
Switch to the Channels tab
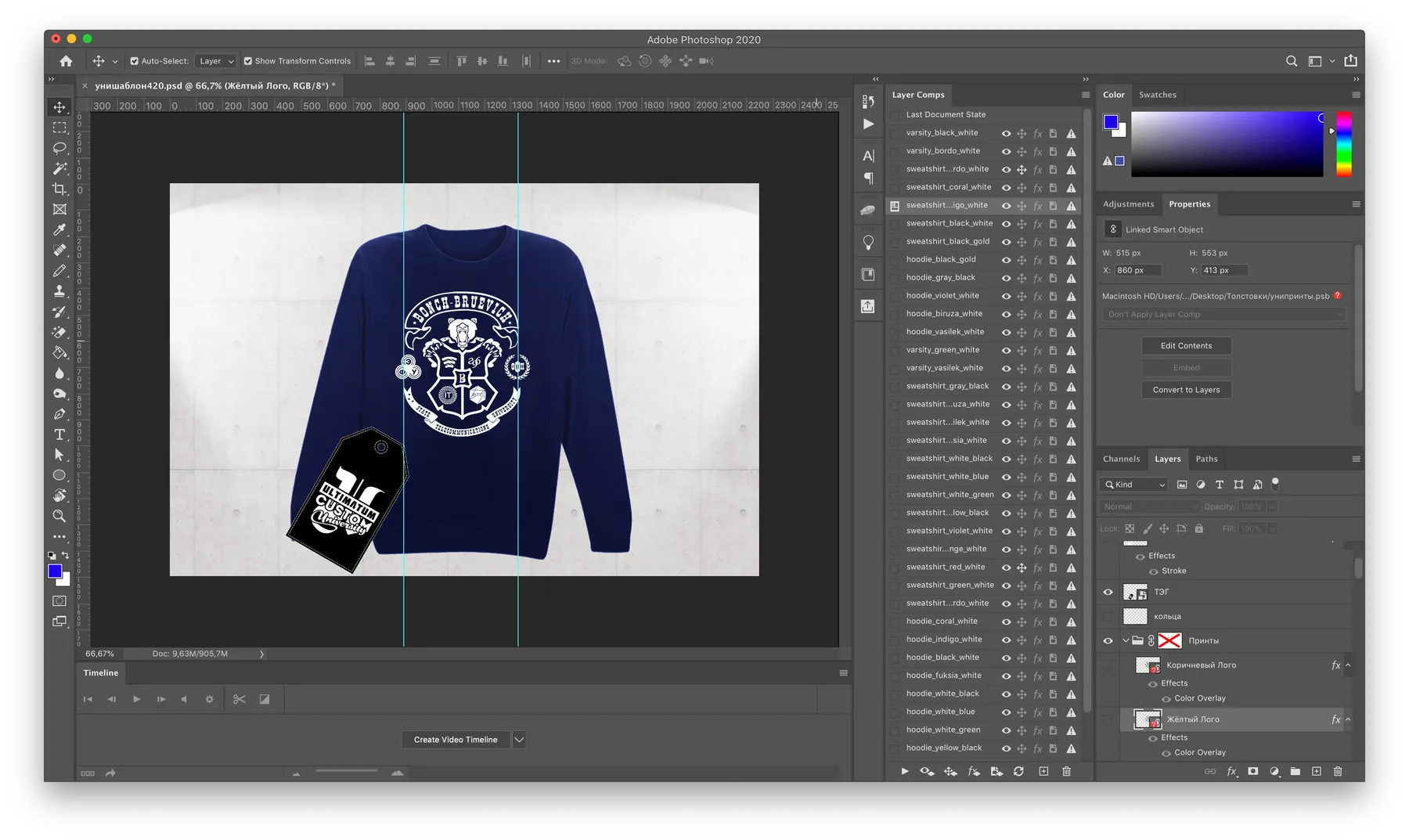click(1121, 459)
